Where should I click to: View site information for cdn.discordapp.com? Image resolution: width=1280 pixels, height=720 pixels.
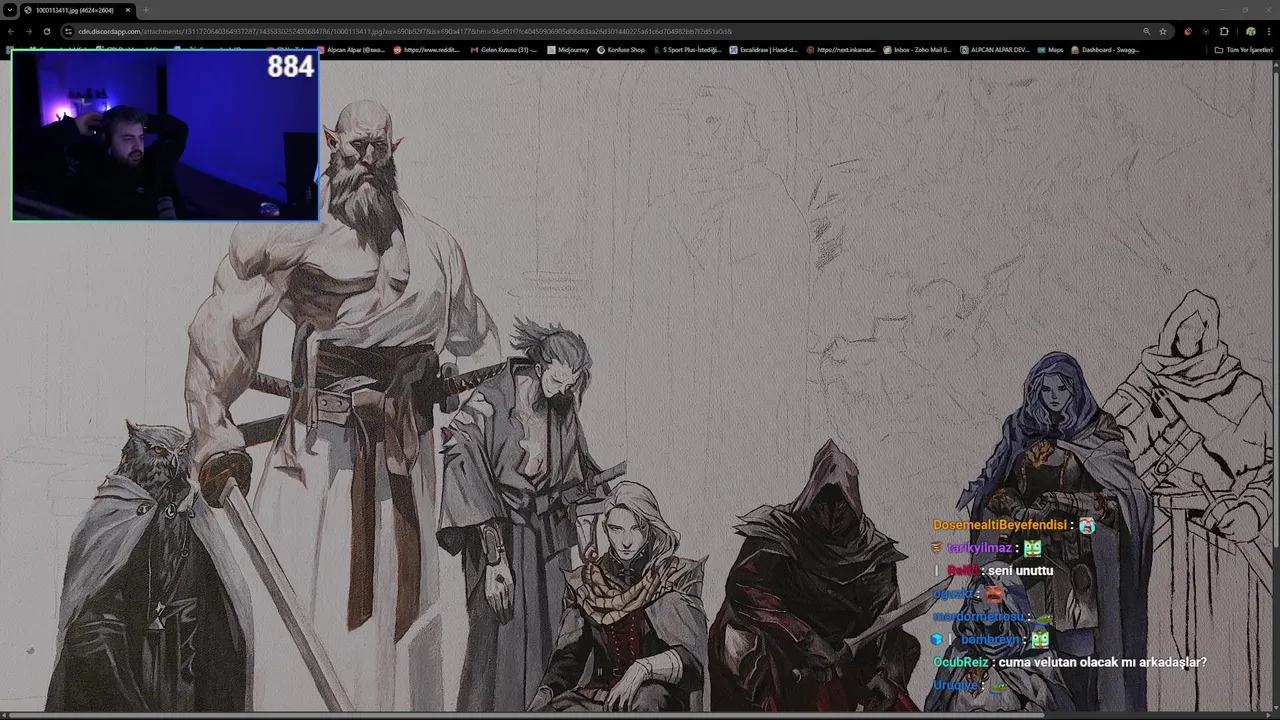click(68, 31)
